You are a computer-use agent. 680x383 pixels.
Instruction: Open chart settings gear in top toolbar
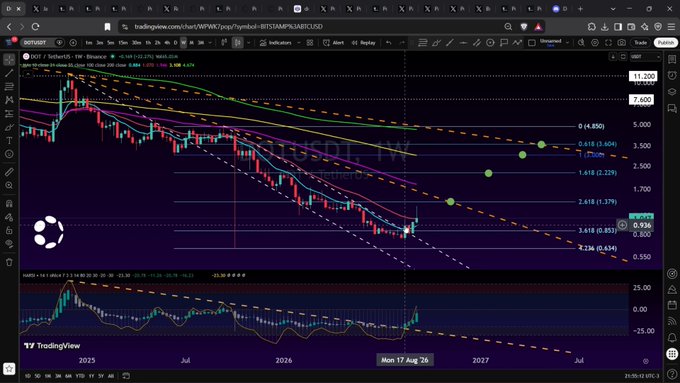[x=595, y=43]
